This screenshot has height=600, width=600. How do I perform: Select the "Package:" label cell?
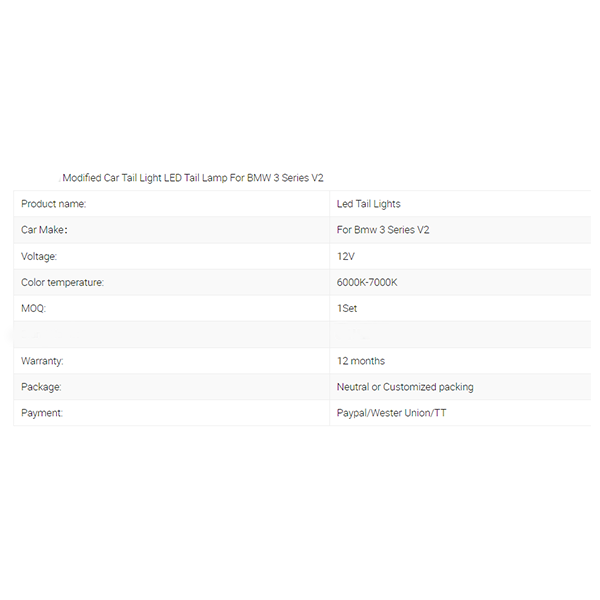tap(41, 387)
